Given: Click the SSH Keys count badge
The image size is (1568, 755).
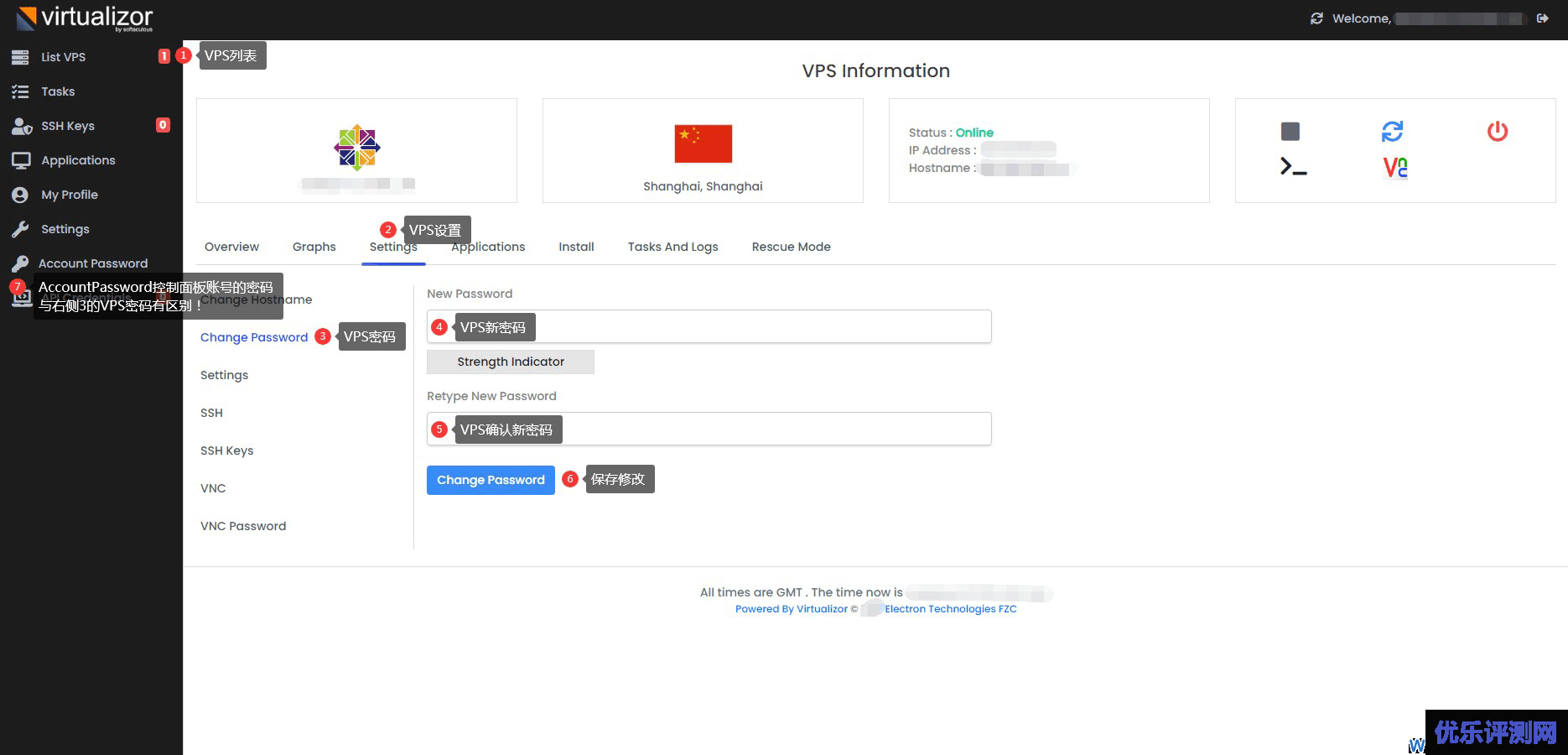Looking at the screenshot, I should [x=163, y=125].
